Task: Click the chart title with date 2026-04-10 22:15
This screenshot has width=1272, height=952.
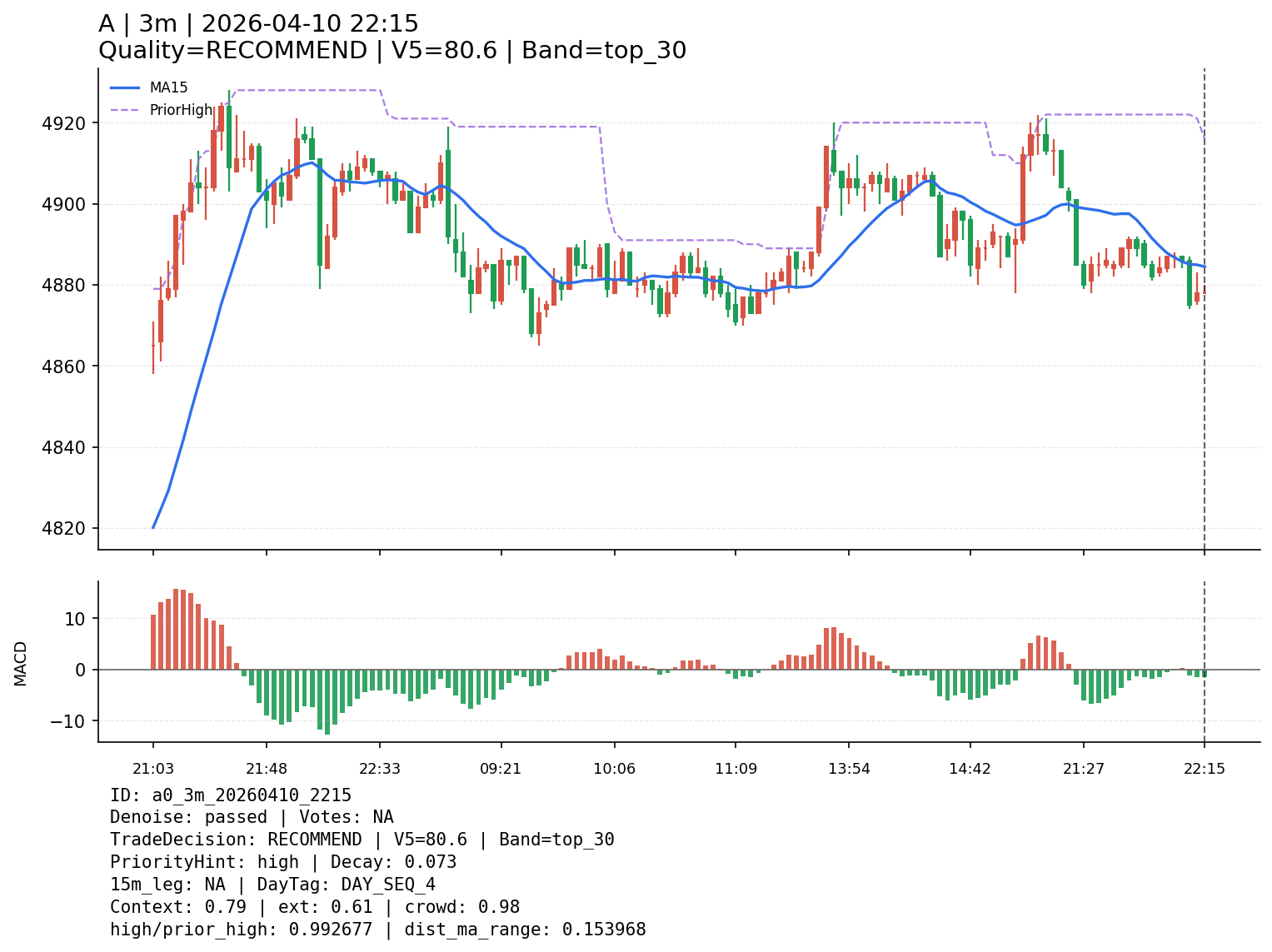Action: click(258, 24)
